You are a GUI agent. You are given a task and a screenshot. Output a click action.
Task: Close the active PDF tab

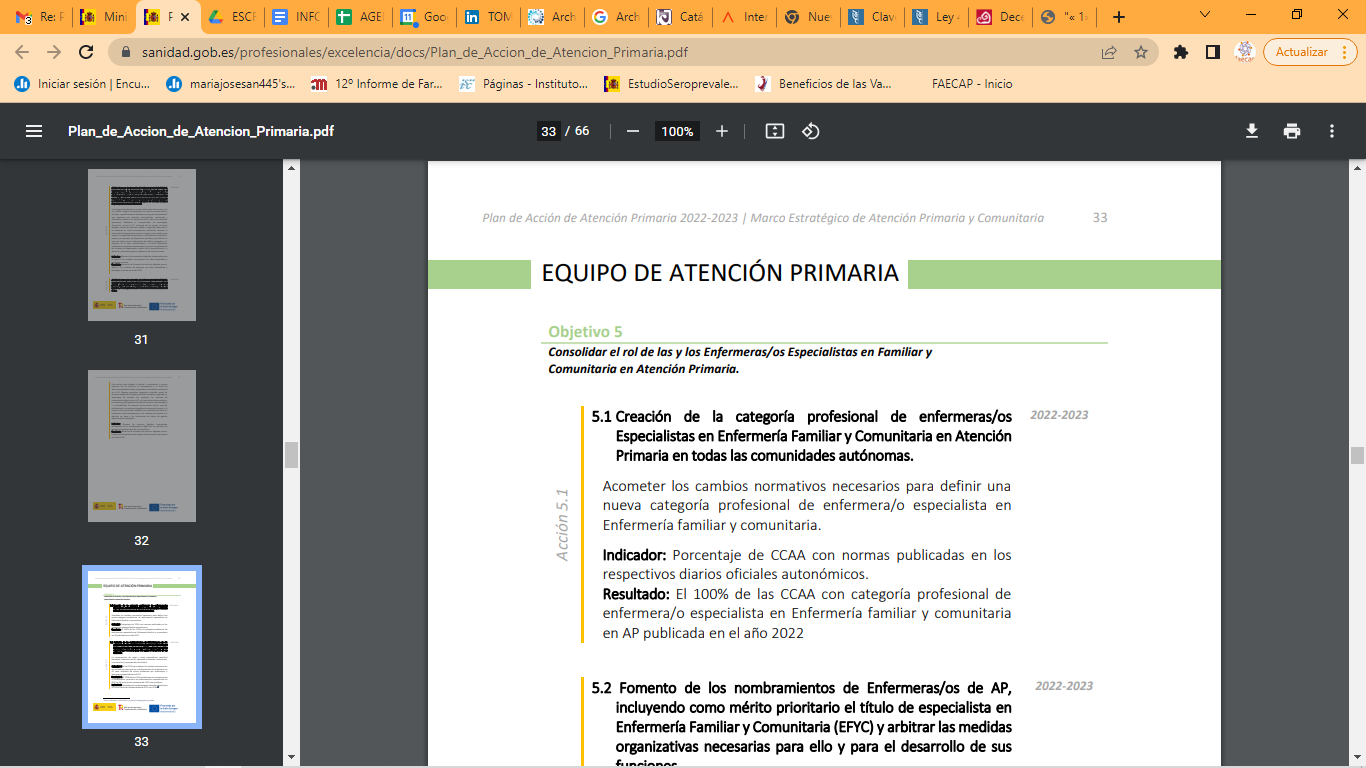[185, 17]
